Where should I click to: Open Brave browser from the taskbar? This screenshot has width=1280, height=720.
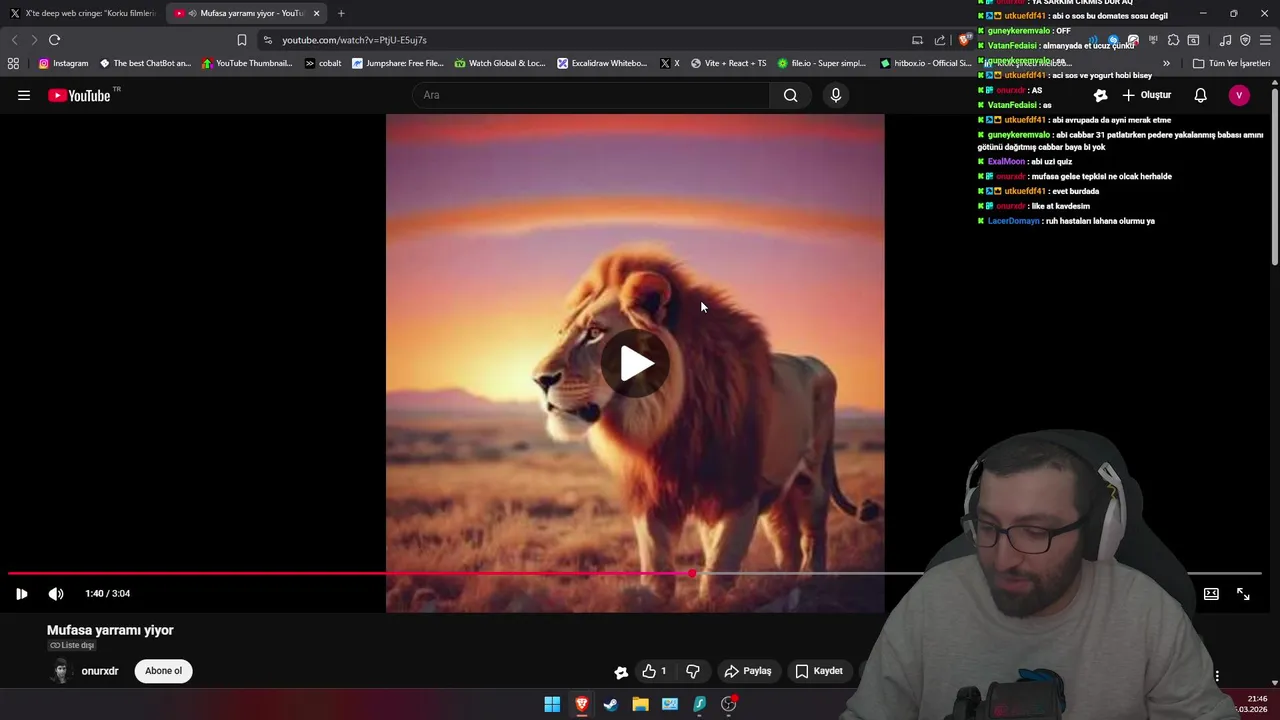(581, 704)
